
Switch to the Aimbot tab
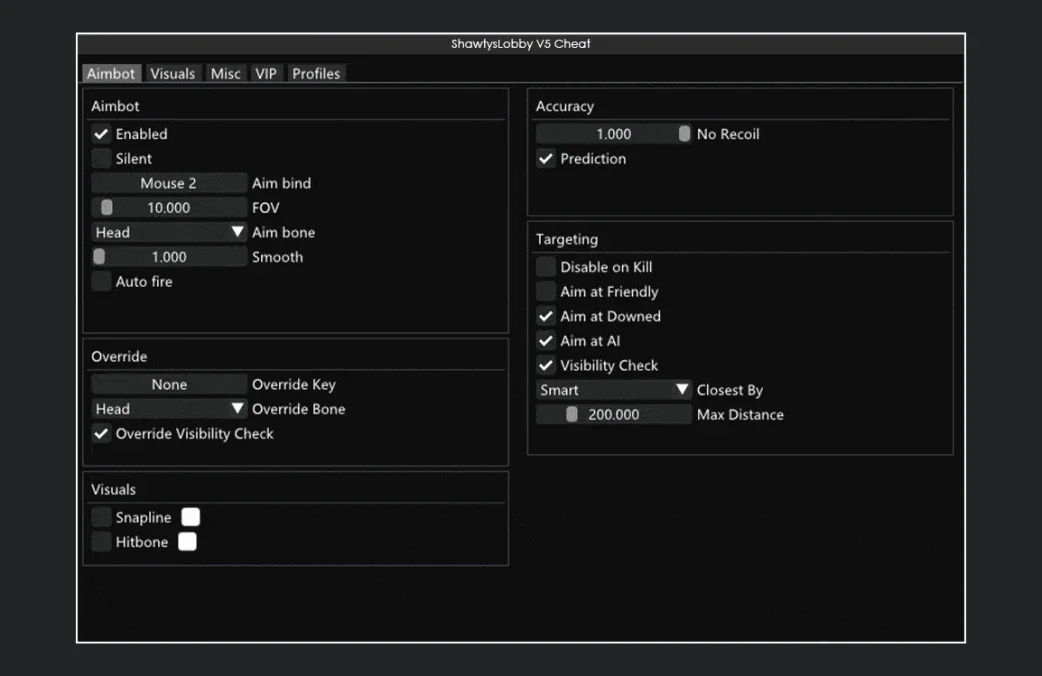click(x=110, y=73)
